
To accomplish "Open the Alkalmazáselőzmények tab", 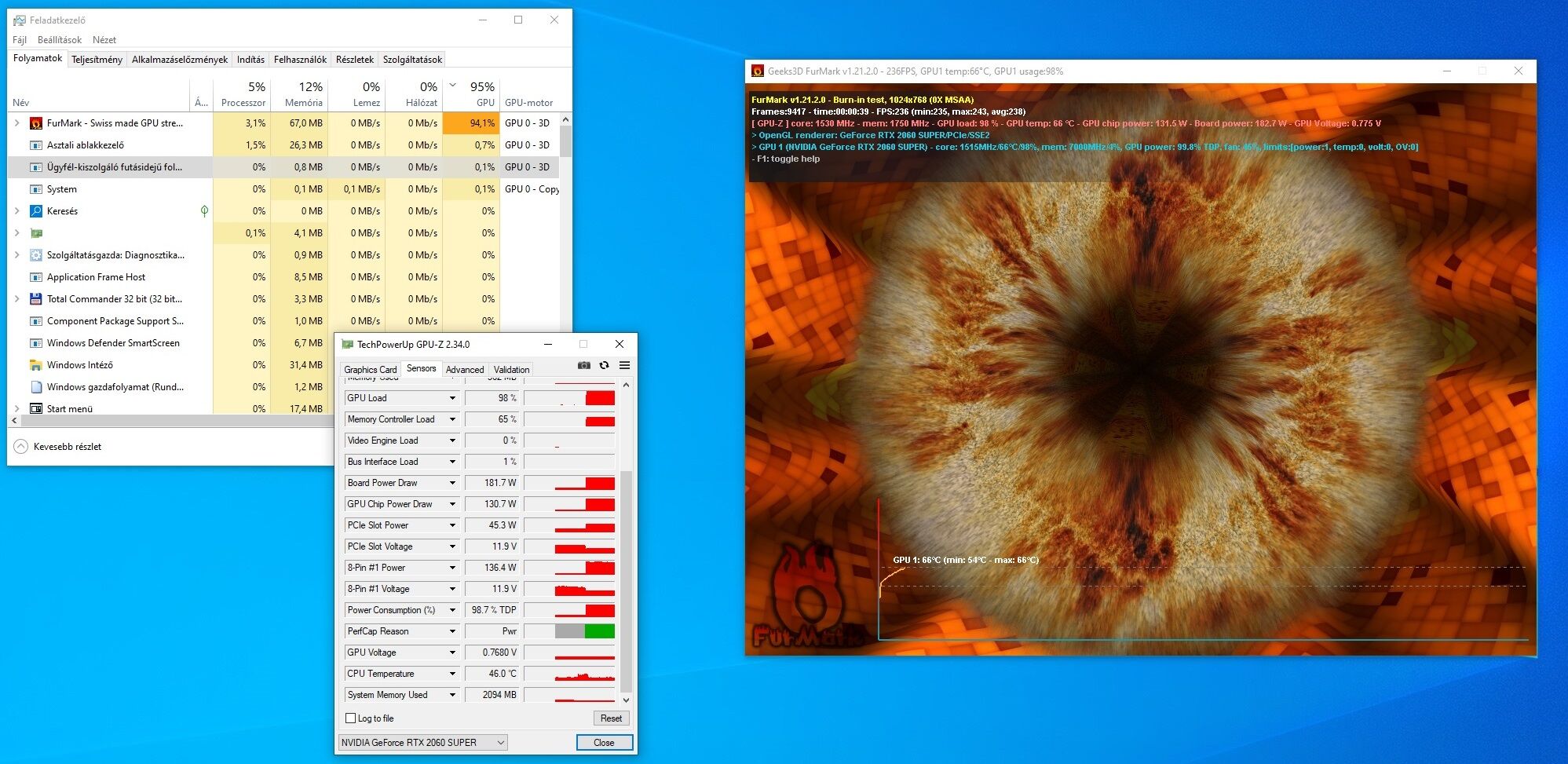I will (x=180, y=60).
